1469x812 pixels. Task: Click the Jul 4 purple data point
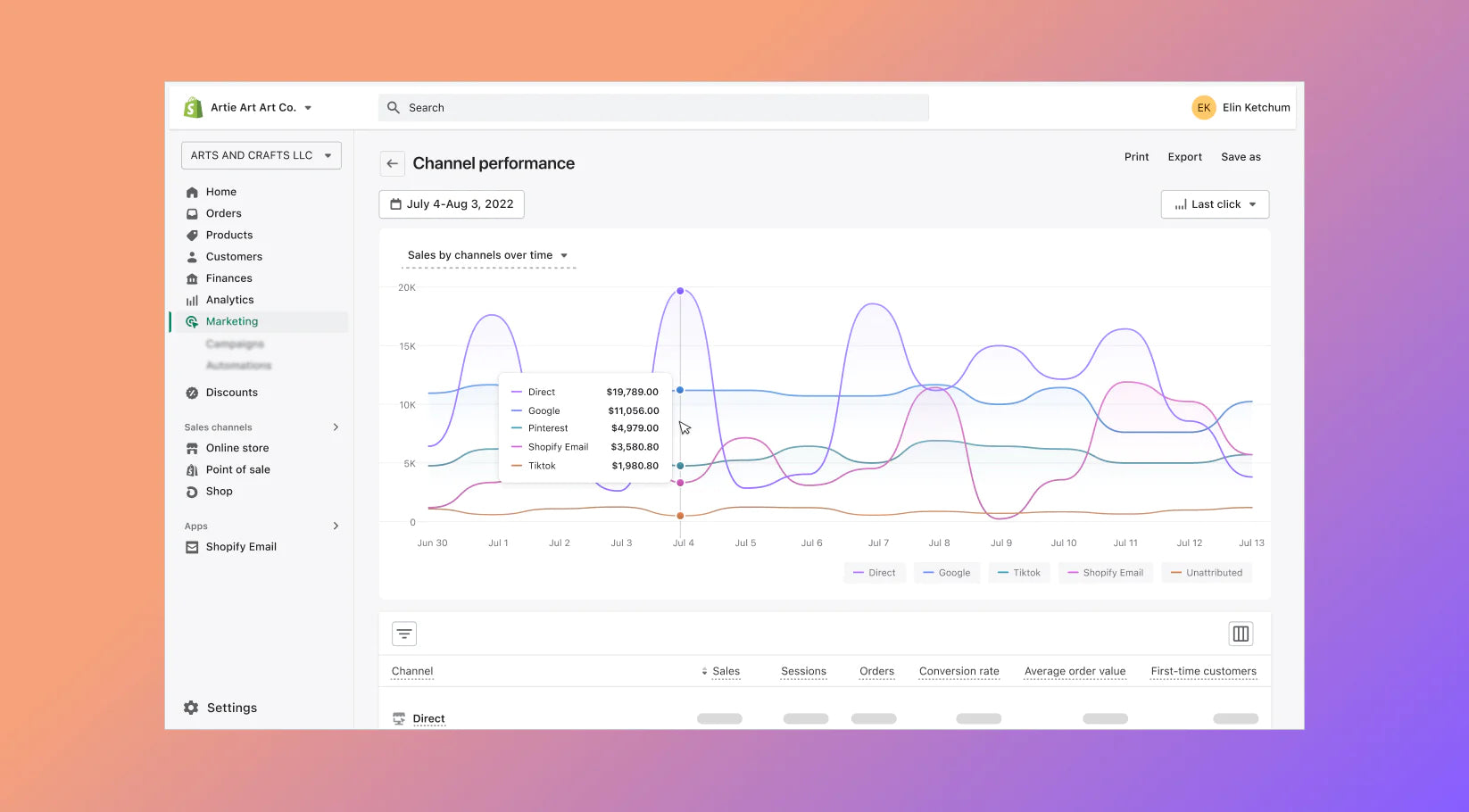point(680,291)
